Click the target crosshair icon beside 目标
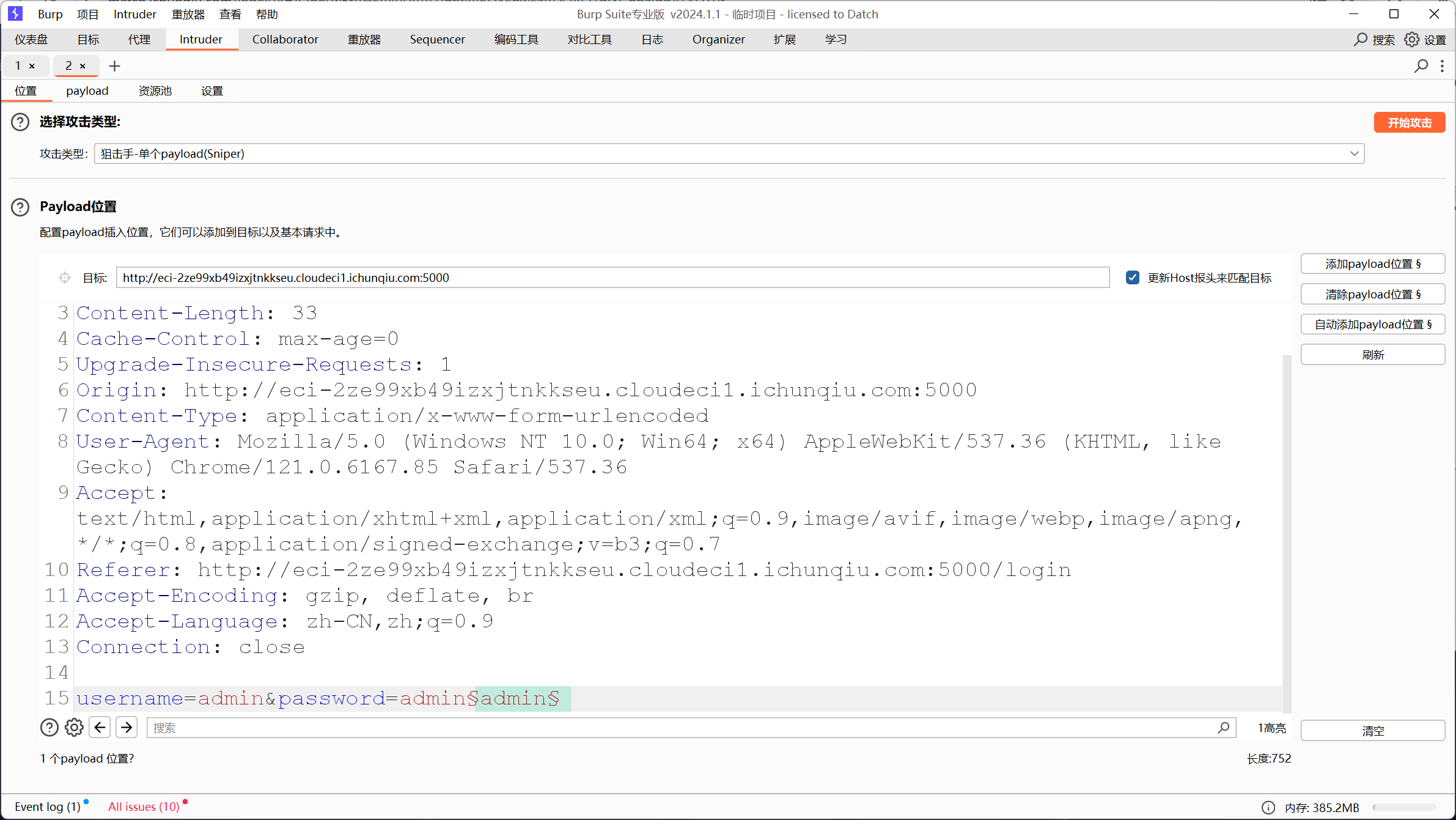This screenshot has height=820, width=1456. [x=65, y=278]
